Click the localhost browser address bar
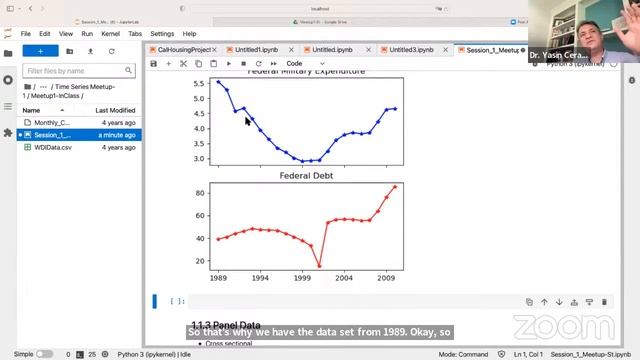The image size is (640, 360). click(x=320, y=9)
